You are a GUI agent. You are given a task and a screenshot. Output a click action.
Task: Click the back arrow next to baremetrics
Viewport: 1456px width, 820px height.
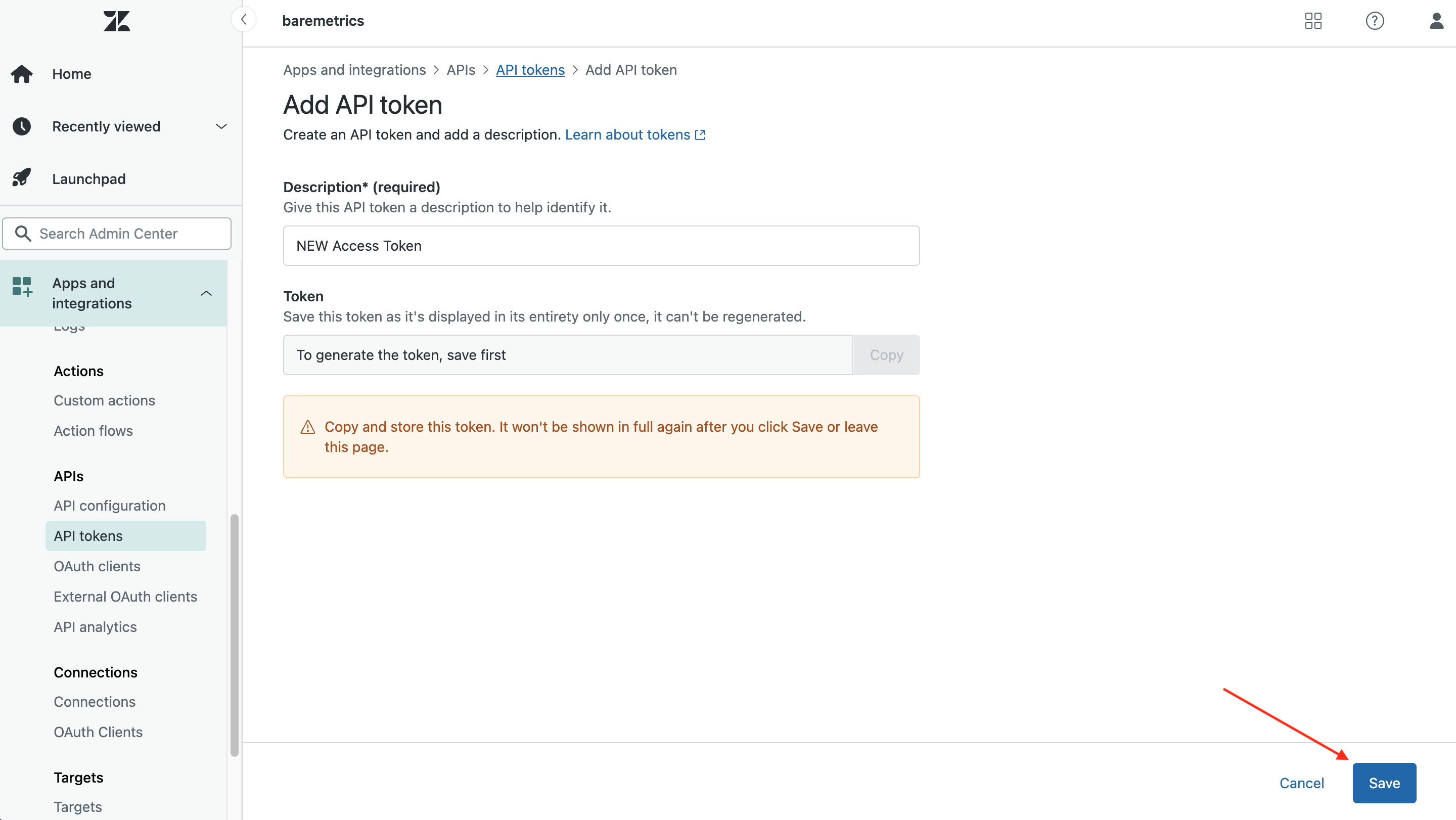coord(244,19)
